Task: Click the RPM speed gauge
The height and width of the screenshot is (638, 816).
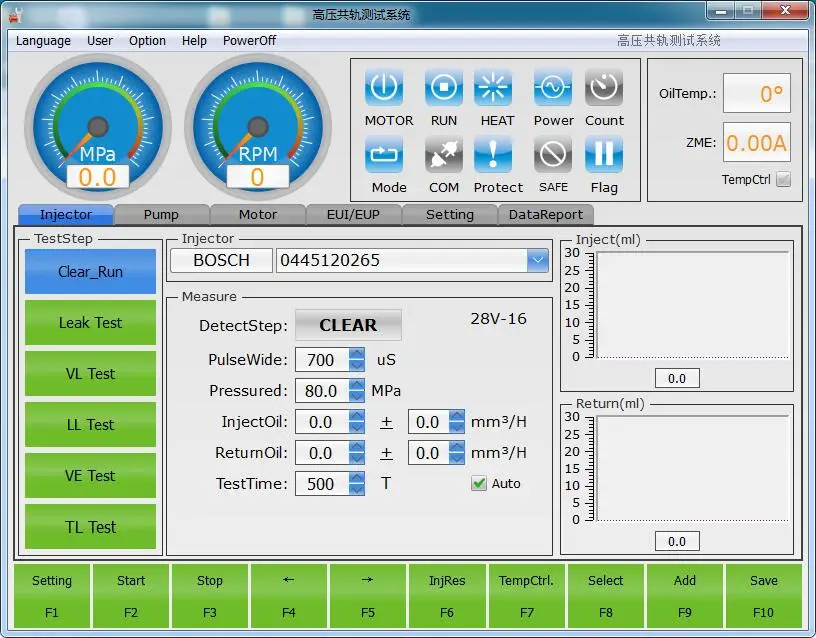Action: [258, 127]
